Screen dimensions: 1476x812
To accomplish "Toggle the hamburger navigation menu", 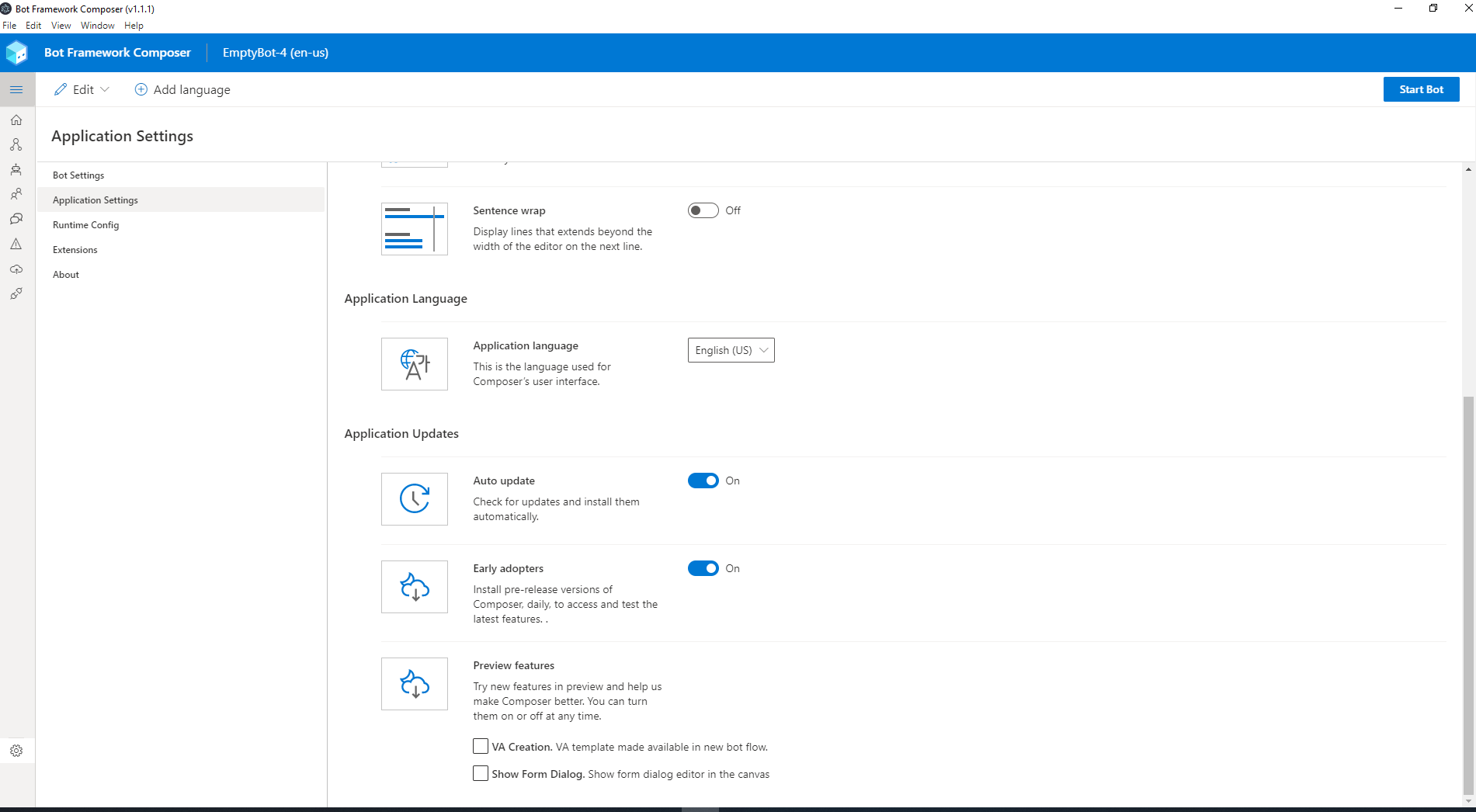I will coord(16,89).
